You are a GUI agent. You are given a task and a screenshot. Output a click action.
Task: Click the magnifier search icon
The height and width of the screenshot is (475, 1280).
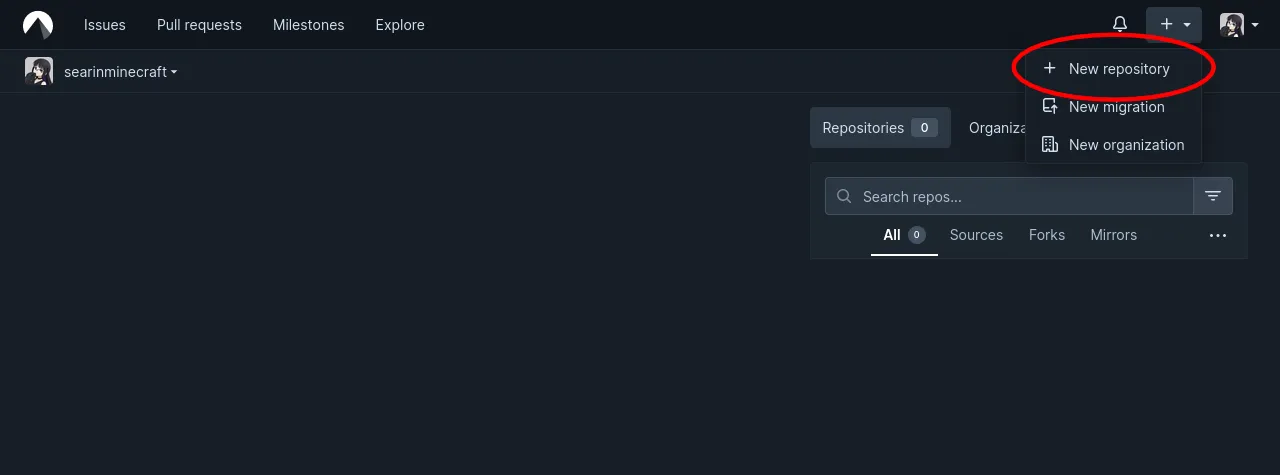844,197
